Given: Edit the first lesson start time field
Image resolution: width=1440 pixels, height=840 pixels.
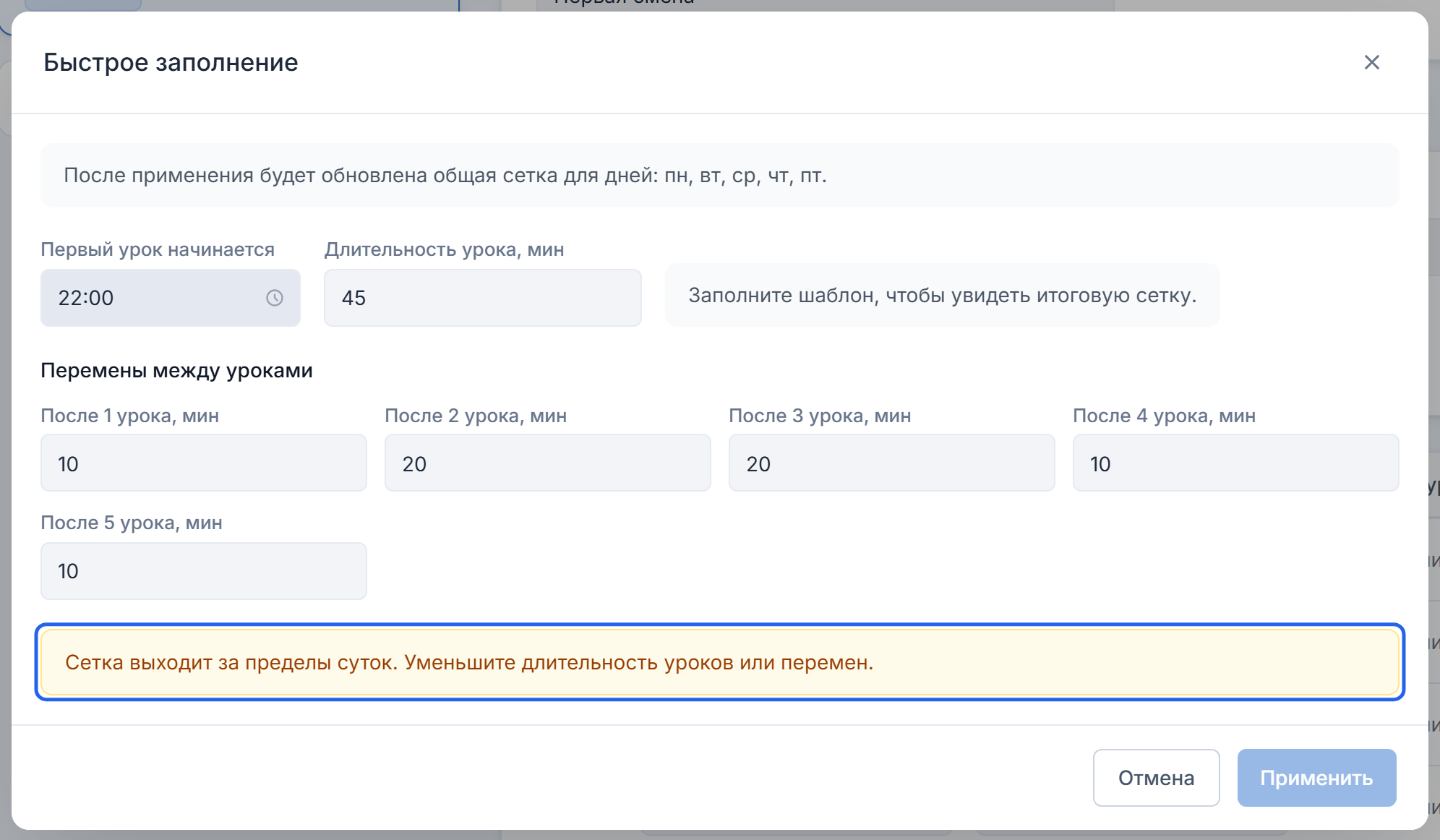Looking at the screenshot, I should (x=171, y=298).
